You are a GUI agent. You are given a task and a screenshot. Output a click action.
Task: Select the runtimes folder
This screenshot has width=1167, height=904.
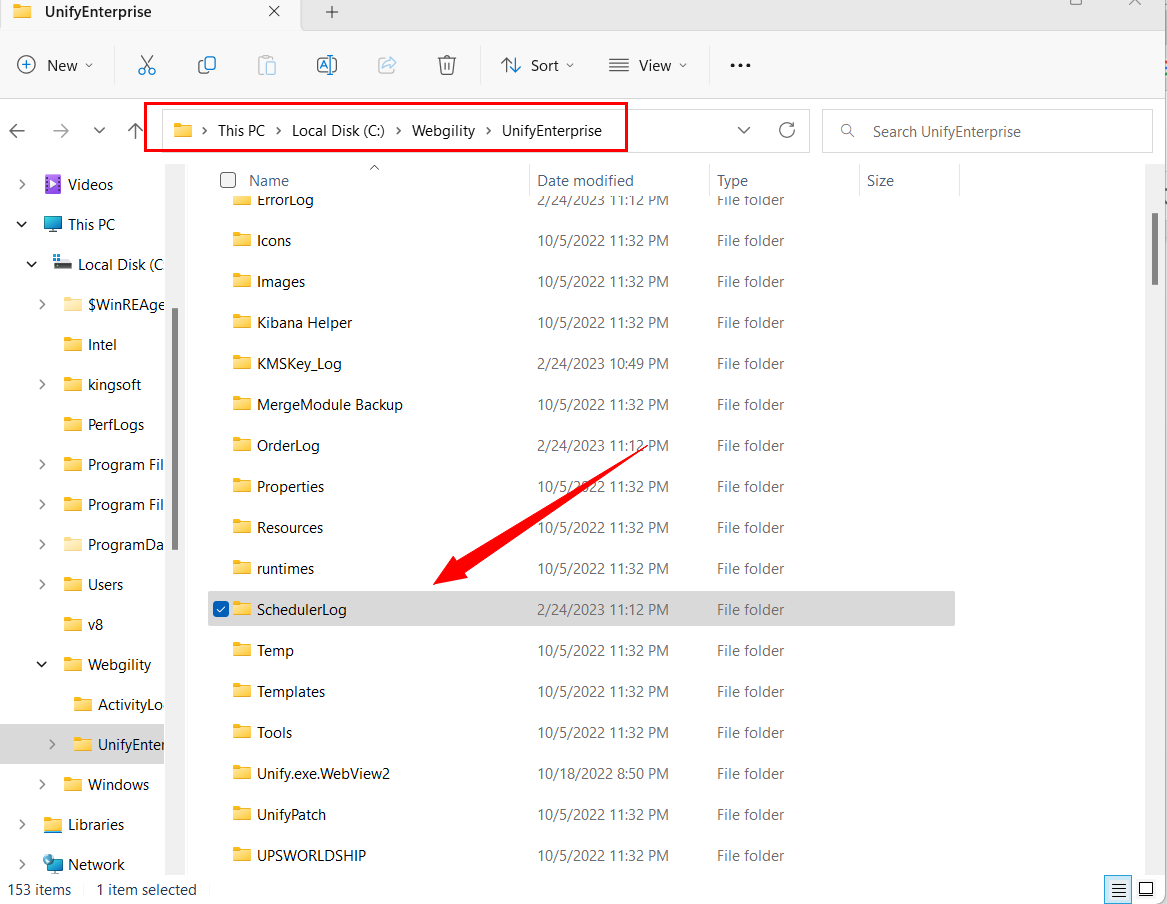pyautogui.click(x=581, y=568)
